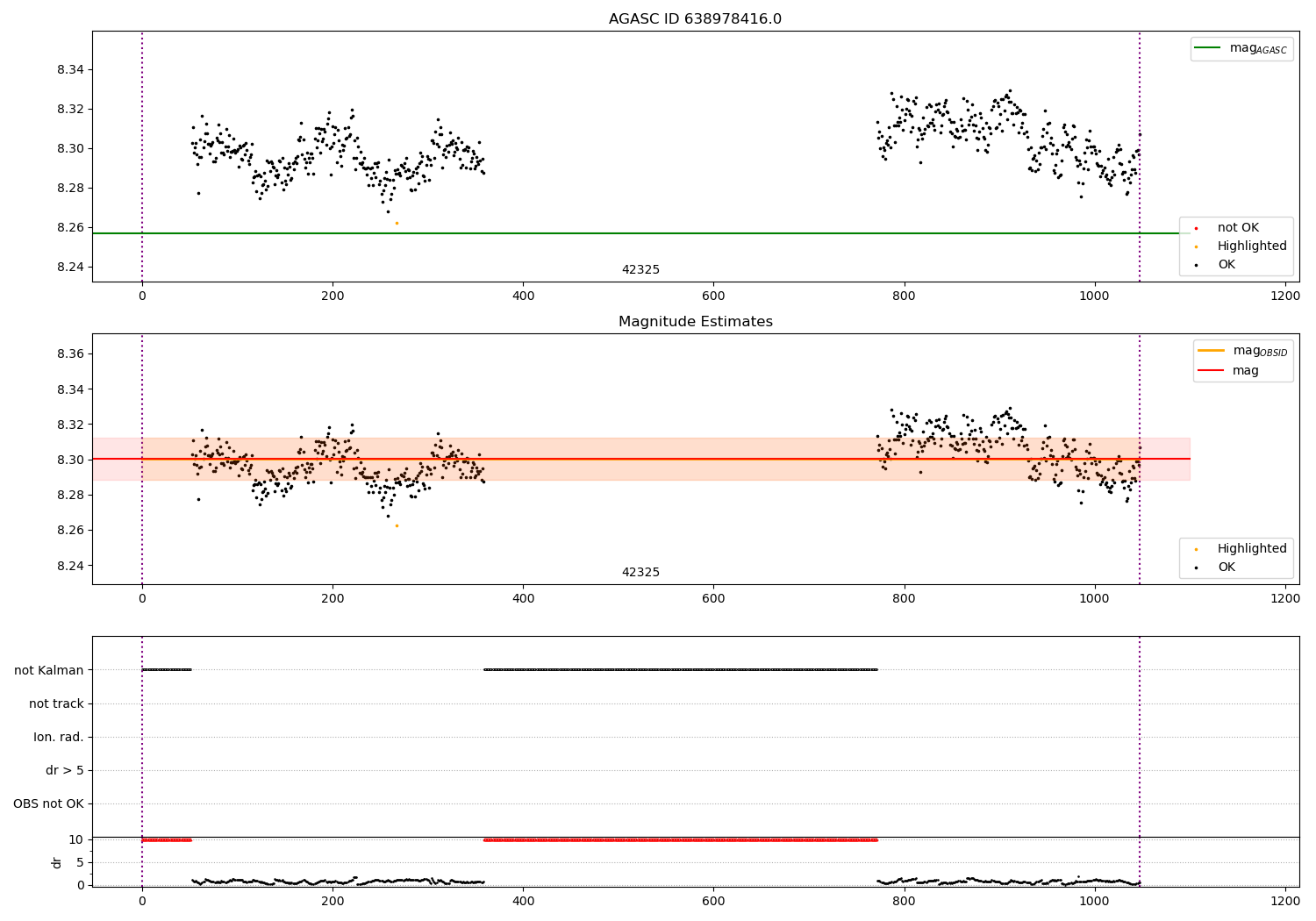Click the long red dr segment at 10
Screen dimensions: 1316x921
[680, 840]
